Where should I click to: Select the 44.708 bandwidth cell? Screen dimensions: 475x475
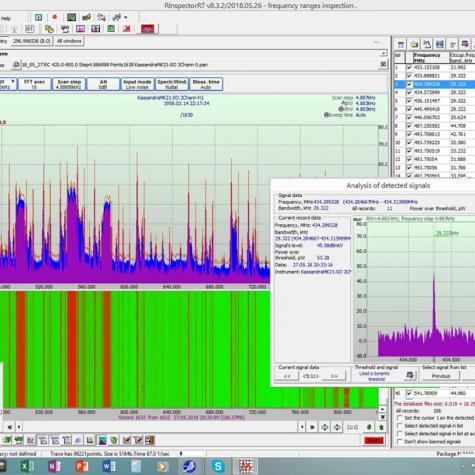pos(462,126)
